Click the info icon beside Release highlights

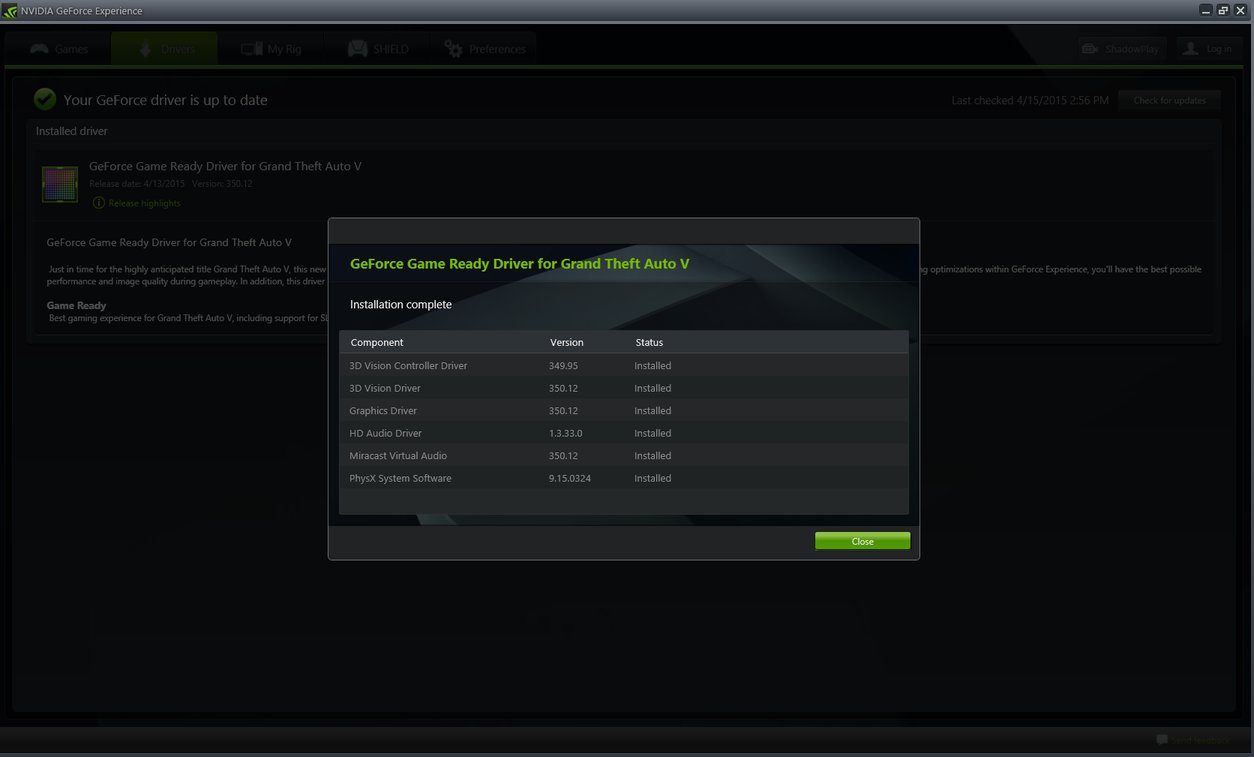[98, 203]
